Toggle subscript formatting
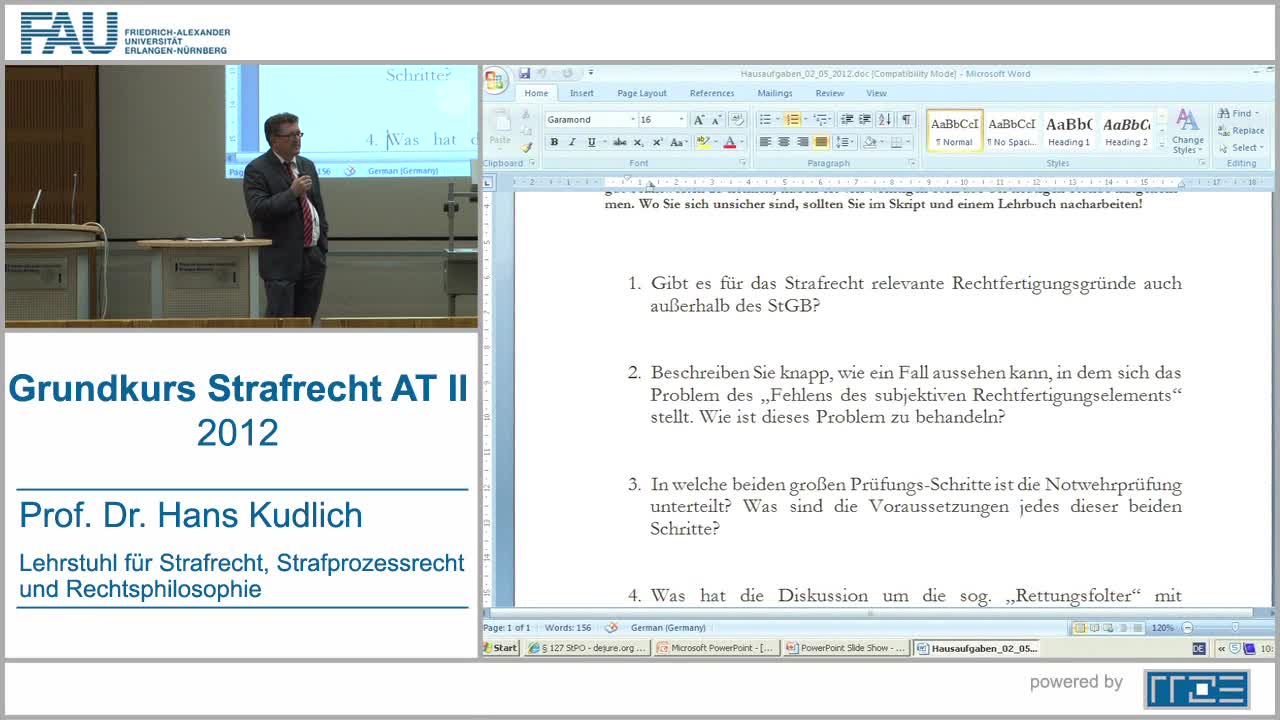Screen dimensions: 1280x720 coord(638,142)
